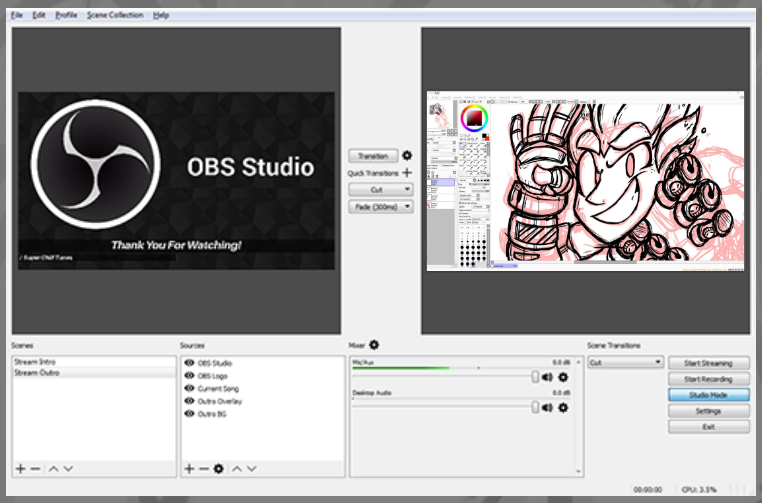Select the Stream Intro scene
Screen dimensions: 762x503
click(94, 362)
